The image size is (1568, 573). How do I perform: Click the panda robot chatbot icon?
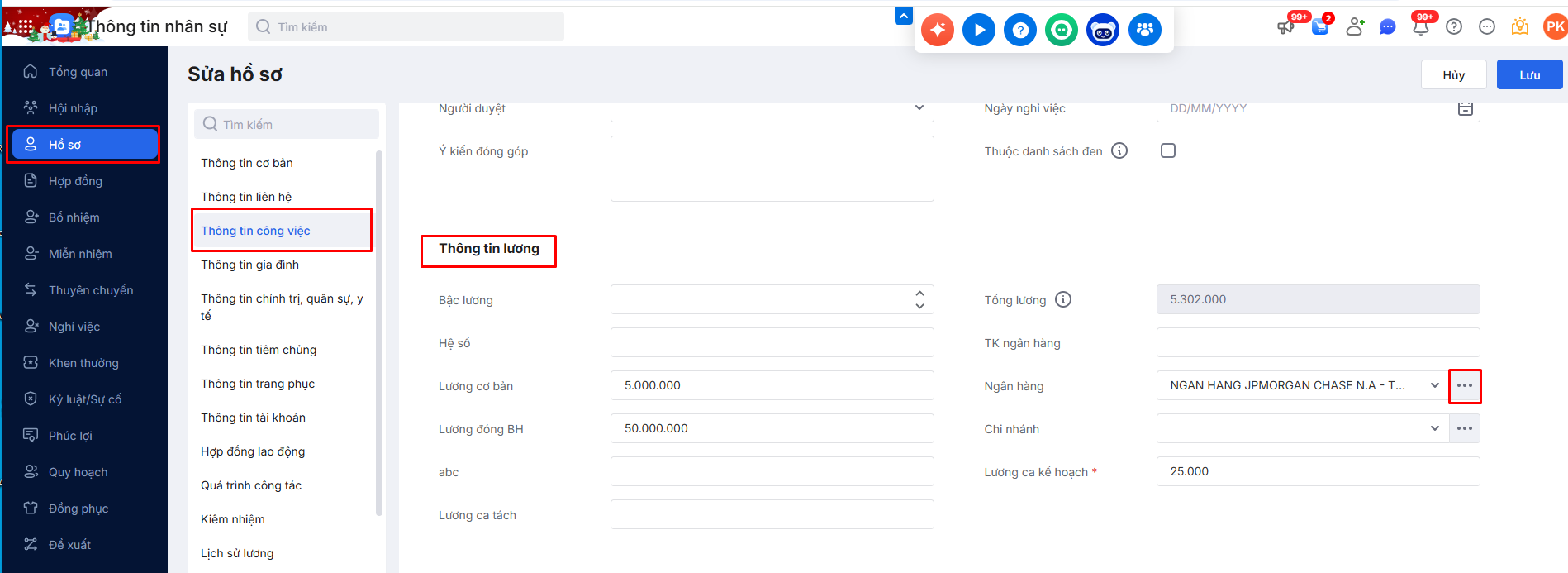tap(1103, 31)
